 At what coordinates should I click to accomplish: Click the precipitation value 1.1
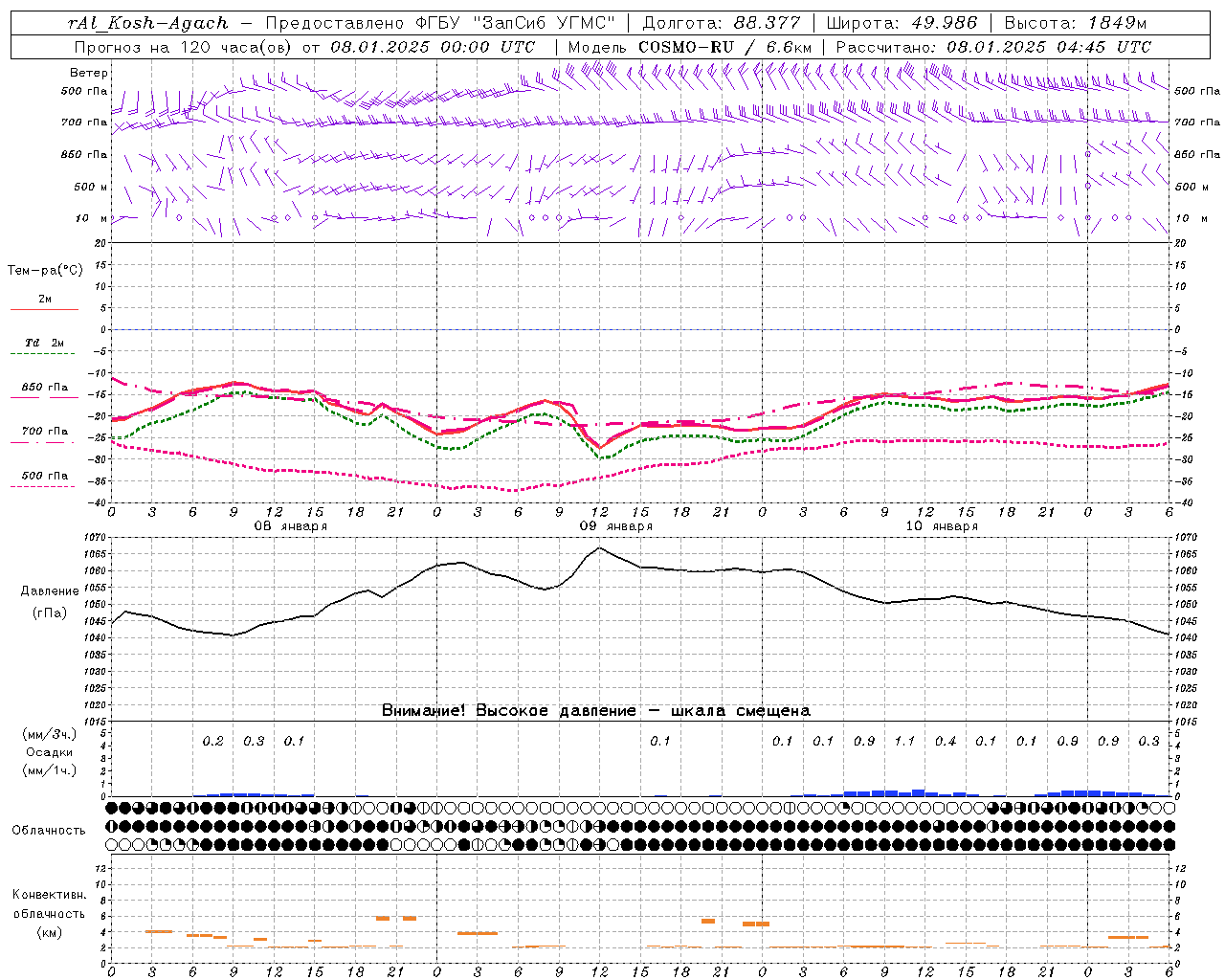click(904, 741)
